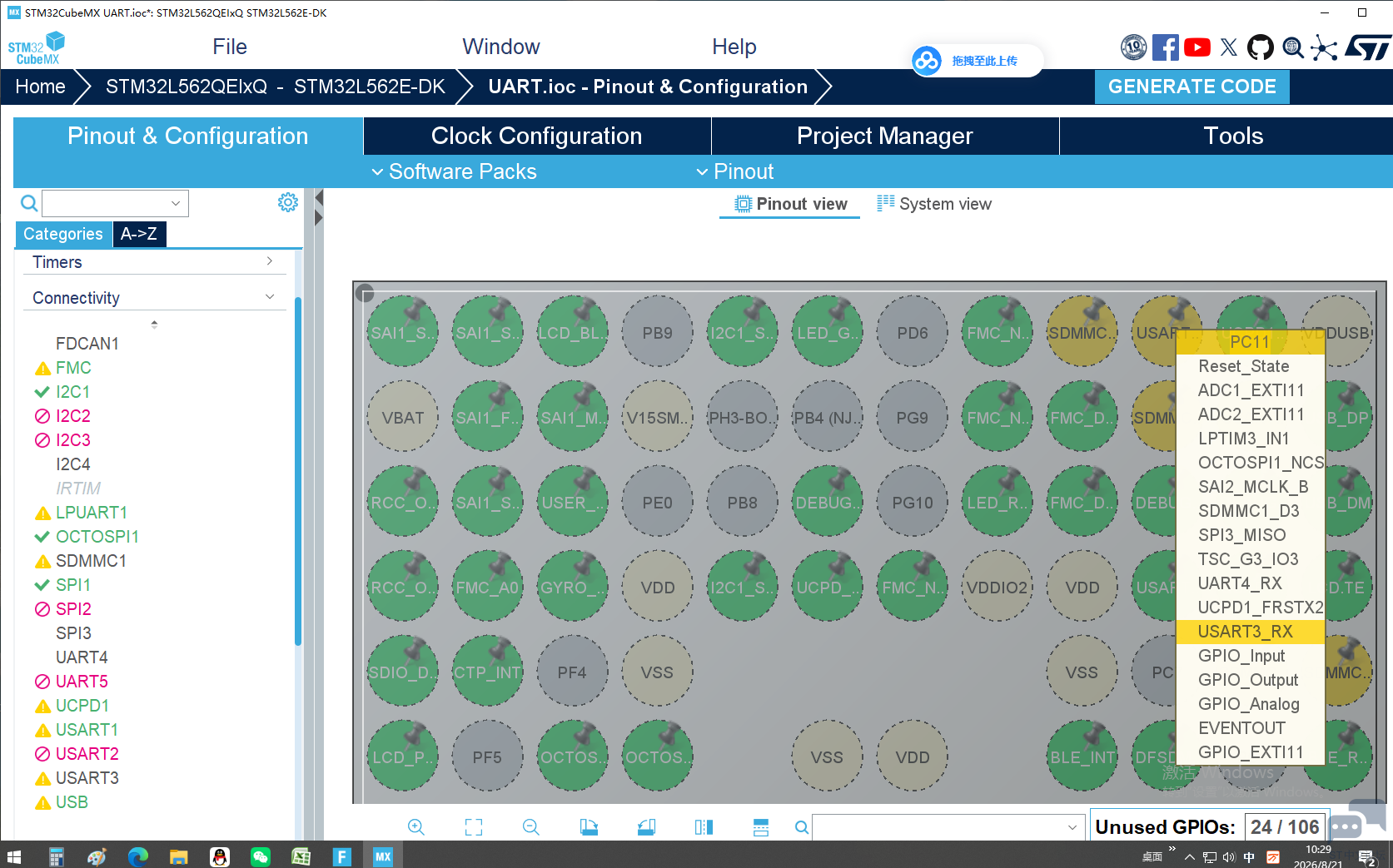1393x868 pixels.
Task: Expand the Pinout dropdown menu
Action: 735,171
